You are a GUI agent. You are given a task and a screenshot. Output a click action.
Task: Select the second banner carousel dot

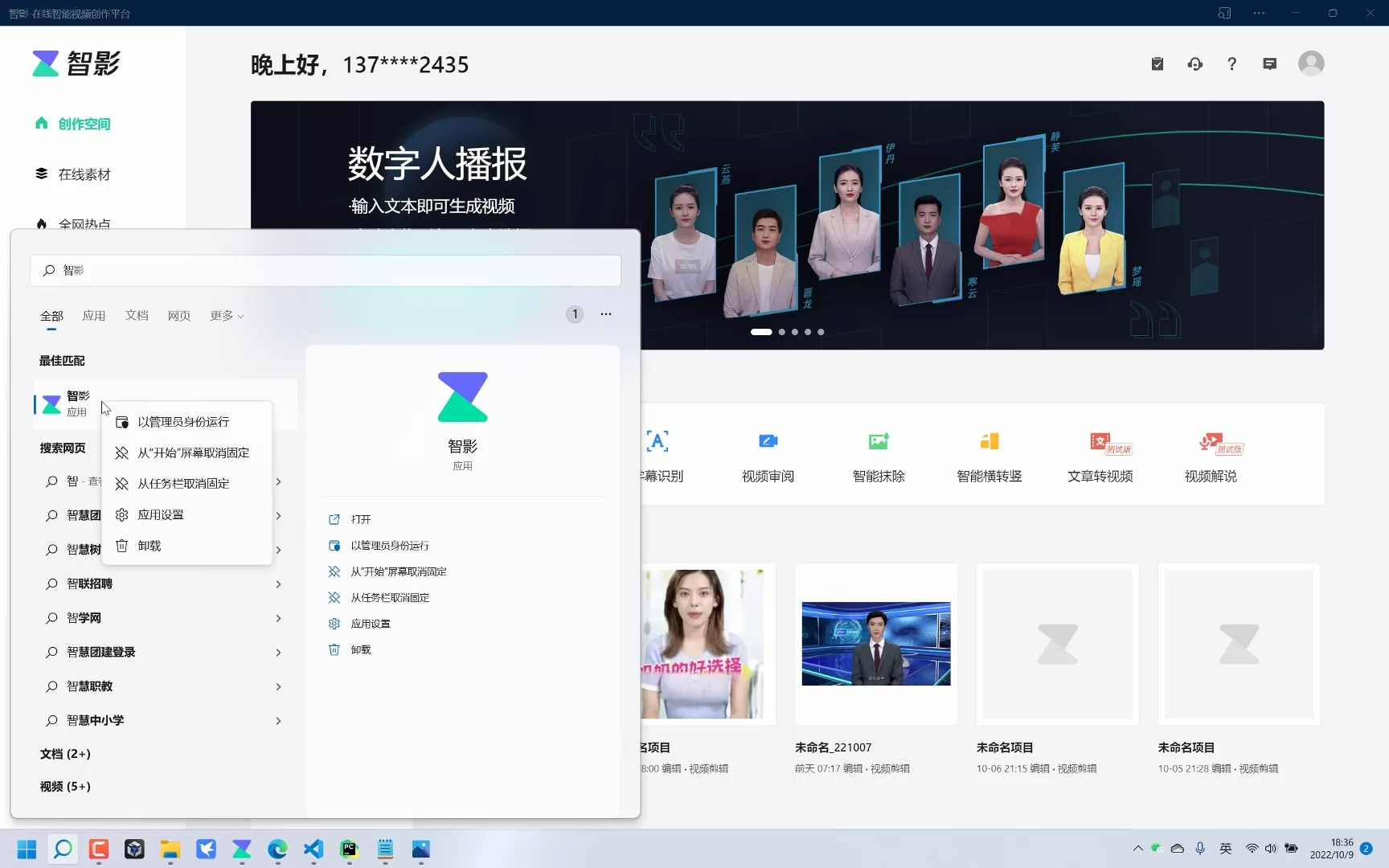[781, 332]
